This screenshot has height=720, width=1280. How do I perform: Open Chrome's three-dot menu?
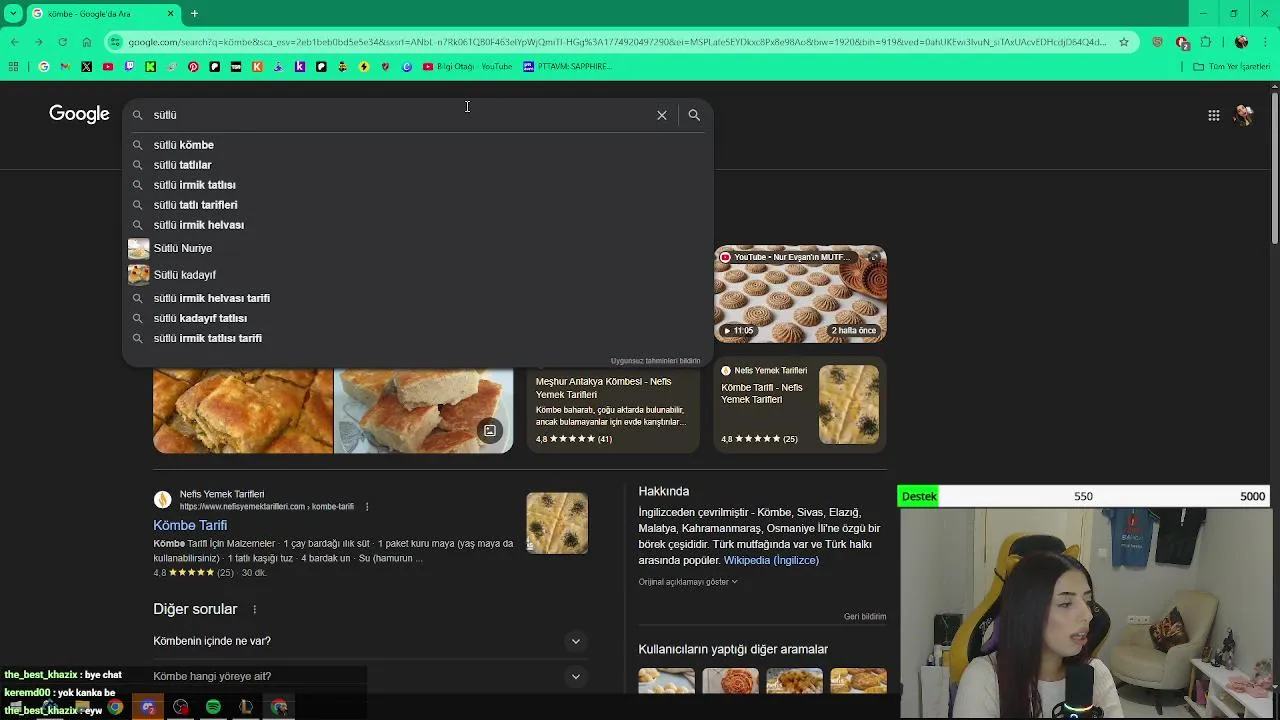coord(1265,42)
